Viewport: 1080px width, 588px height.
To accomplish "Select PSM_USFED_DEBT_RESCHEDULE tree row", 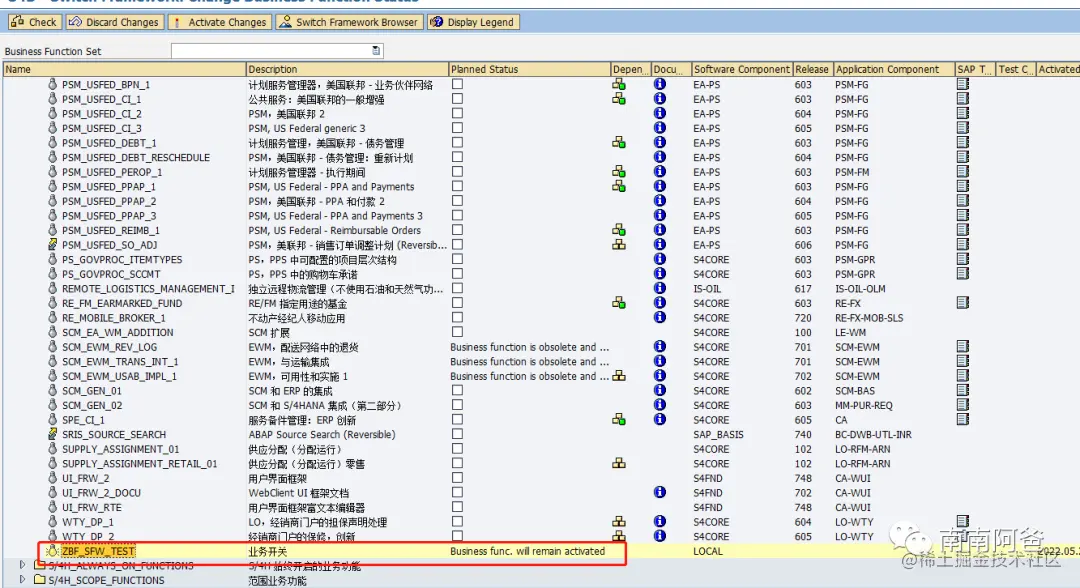I will tap(136, 157).
